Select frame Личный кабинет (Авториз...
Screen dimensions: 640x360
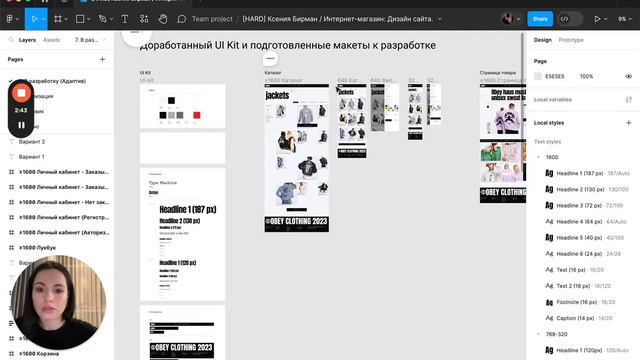64,232
